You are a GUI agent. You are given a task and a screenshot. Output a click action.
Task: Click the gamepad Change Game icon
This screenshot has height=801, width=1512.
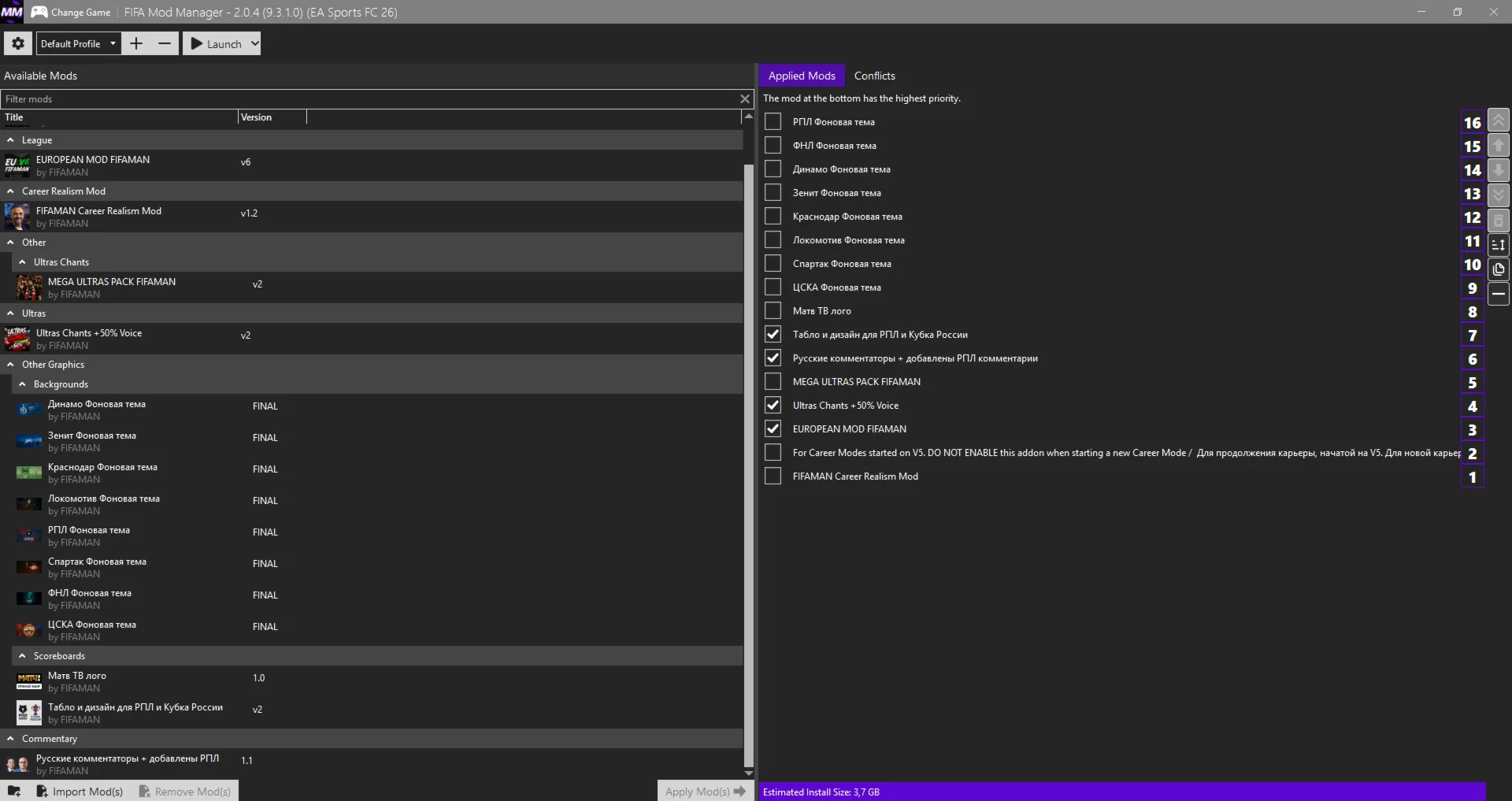pyautogui.click(x=39, y=12)
